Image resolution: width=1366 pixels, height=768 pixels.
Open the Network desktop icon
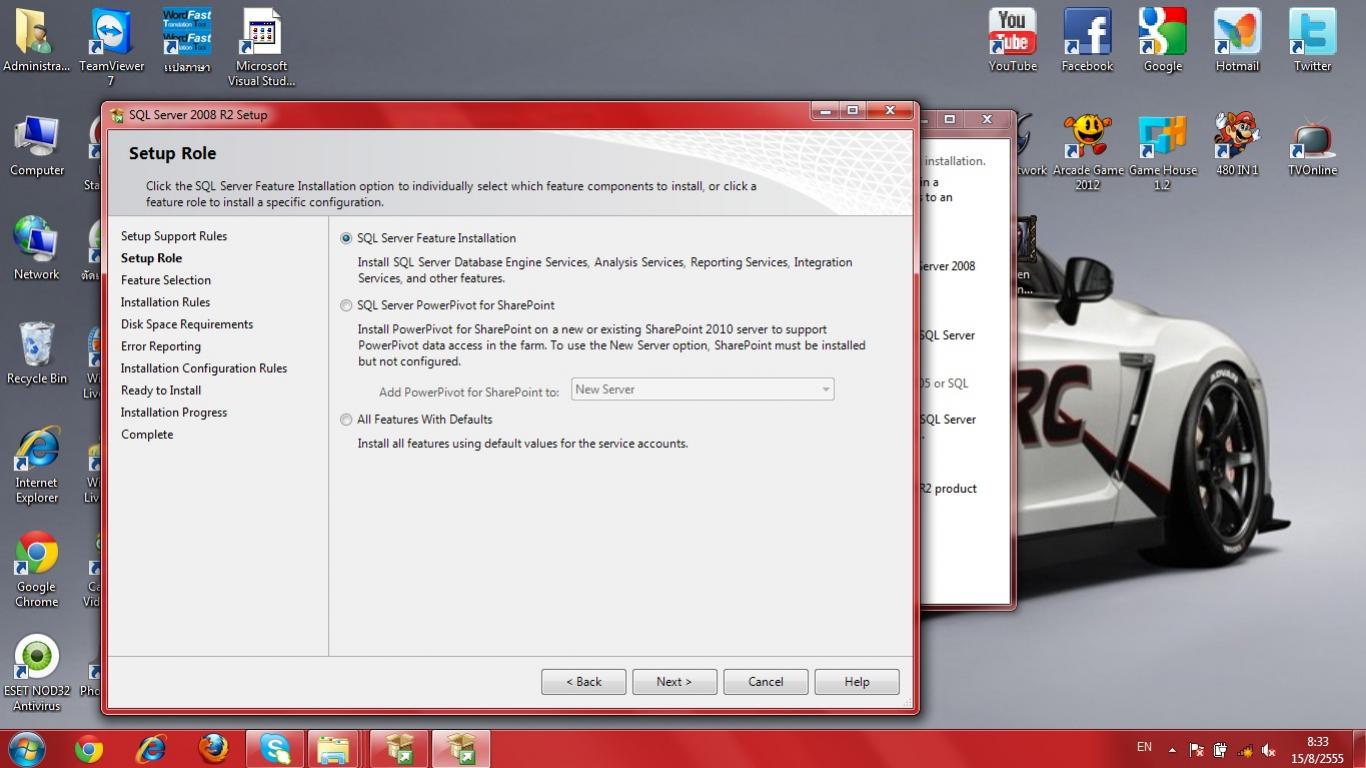pos(37,248)
